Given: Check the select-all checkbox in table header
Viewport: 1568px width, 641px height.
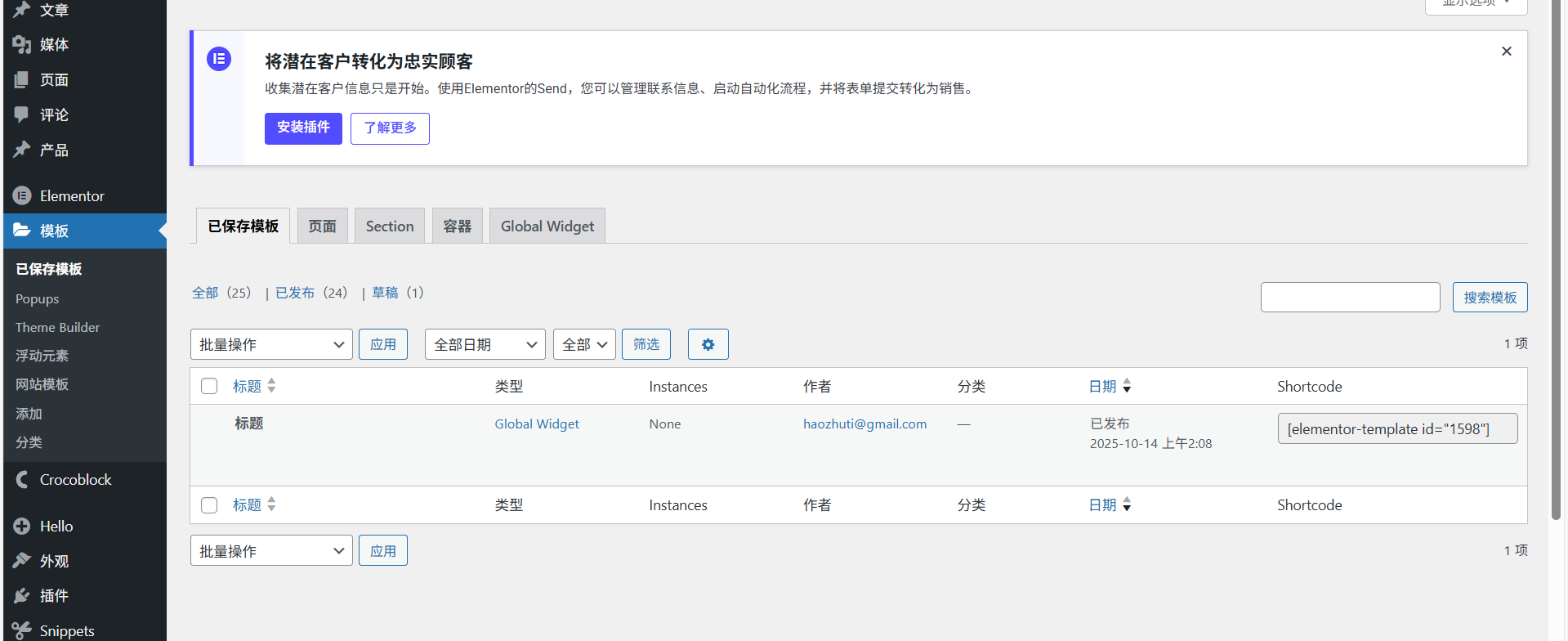Looking at the screenshot, I should (209, 386).
